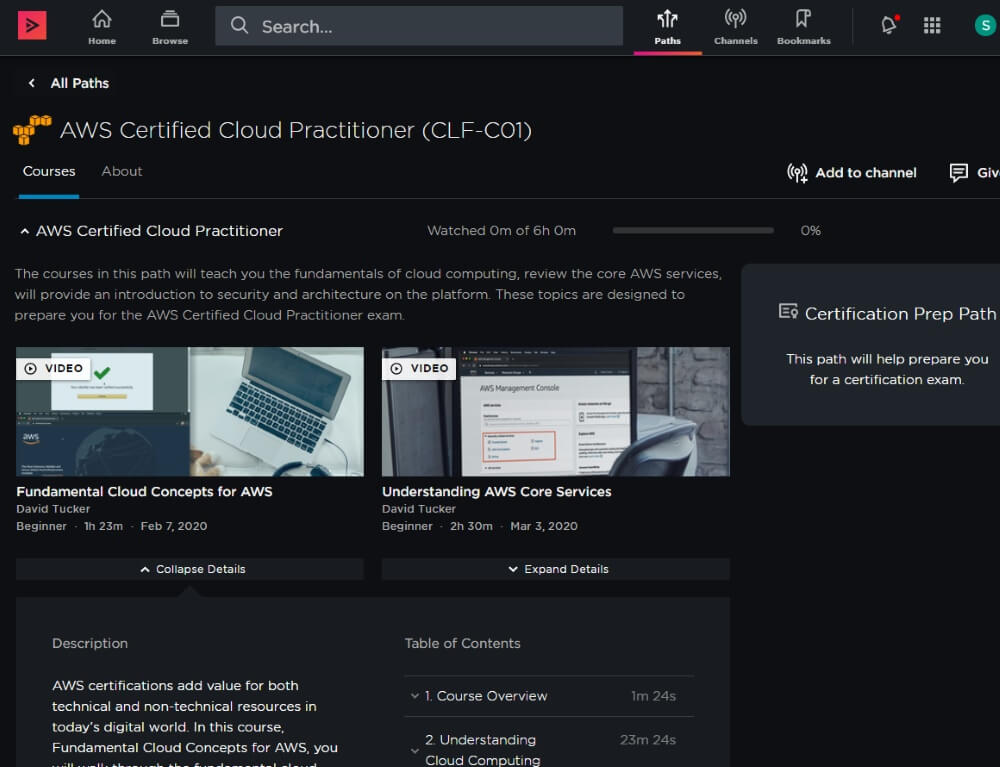Screen dimensions: 1000x767
Task: Click the back arrow beside All Paths
Action: click(31, 83)
